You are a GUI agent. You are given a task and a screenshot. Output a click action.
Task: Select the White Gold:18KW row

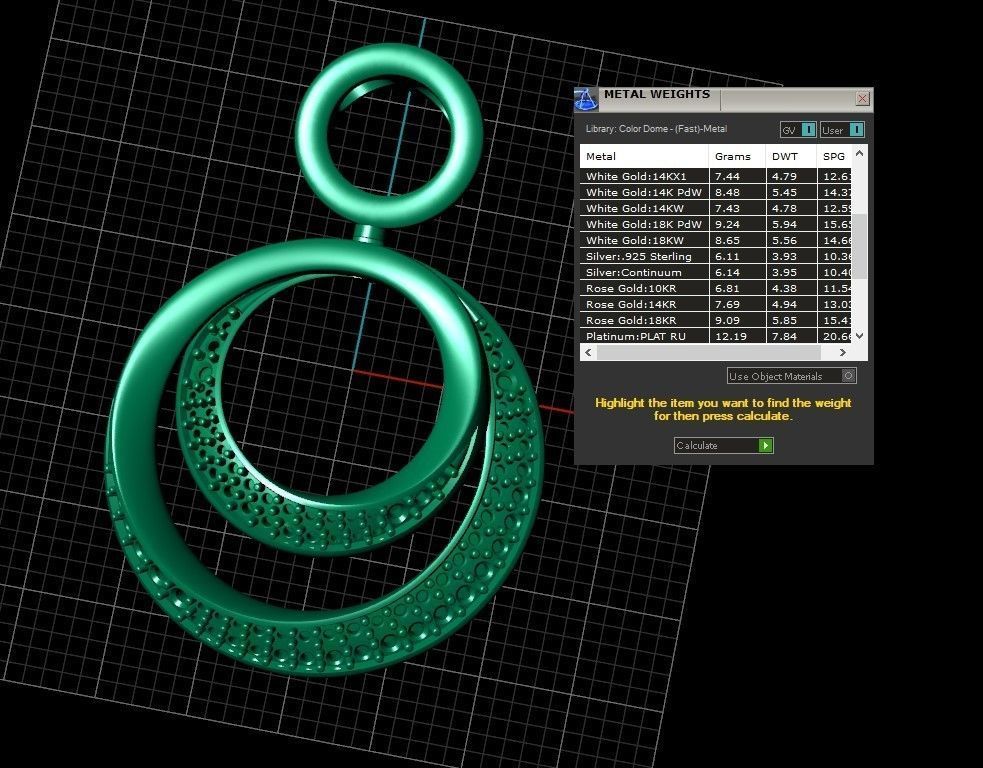[x=716, y=240]
